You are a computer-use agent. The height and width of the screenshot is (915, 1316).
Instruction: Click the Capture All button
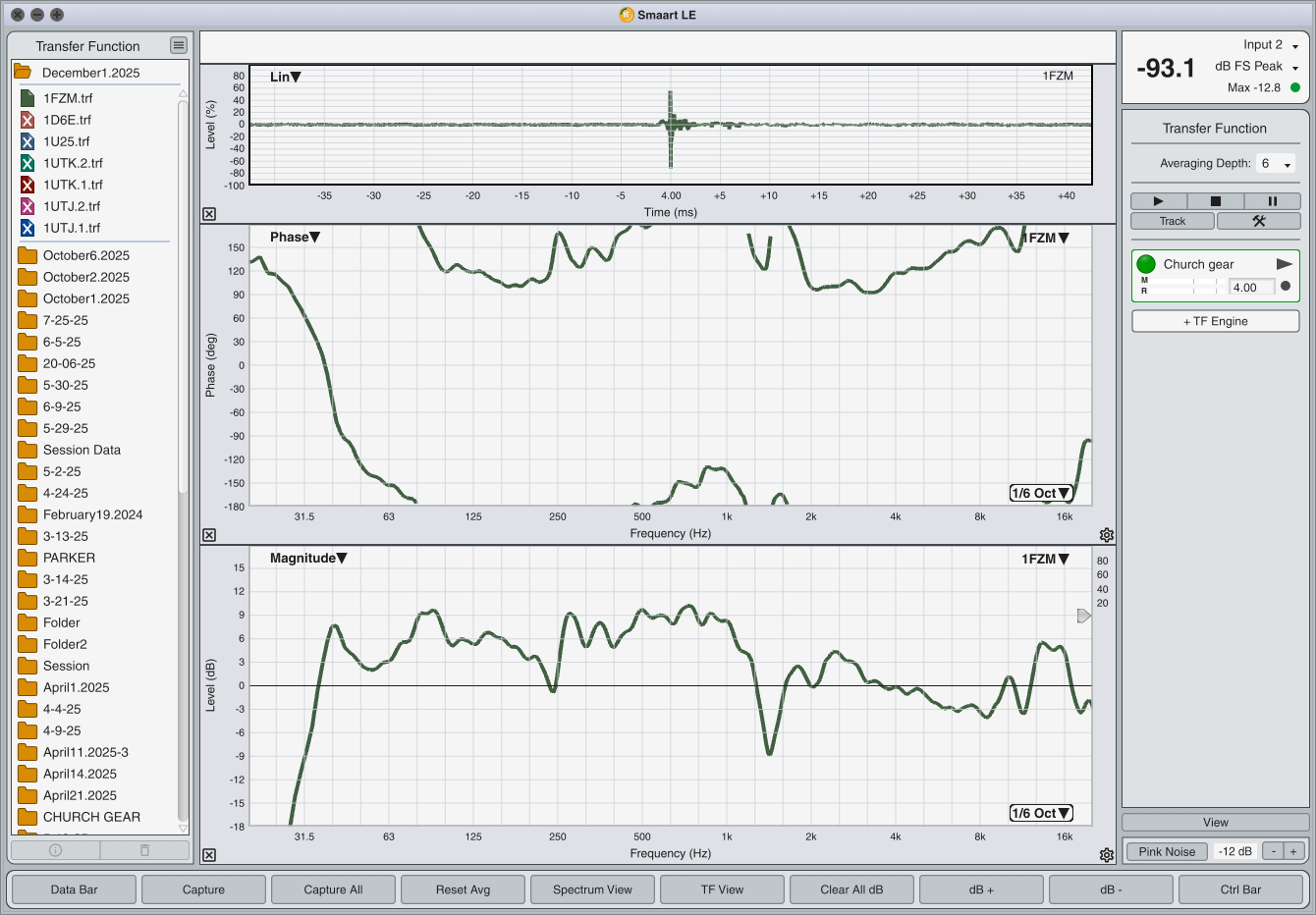[333, 889]
